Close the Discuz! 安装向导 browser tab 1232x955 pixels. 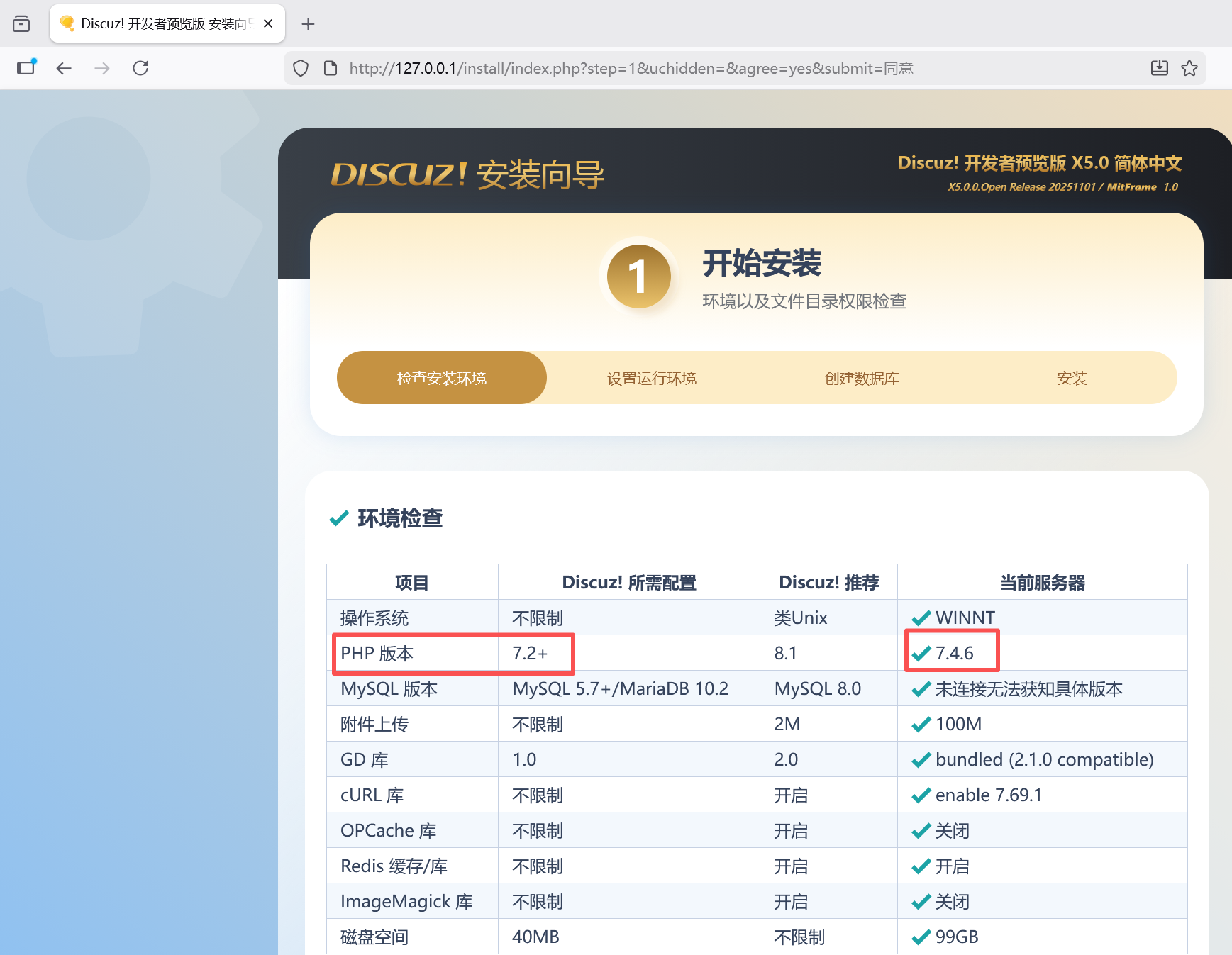268,23
